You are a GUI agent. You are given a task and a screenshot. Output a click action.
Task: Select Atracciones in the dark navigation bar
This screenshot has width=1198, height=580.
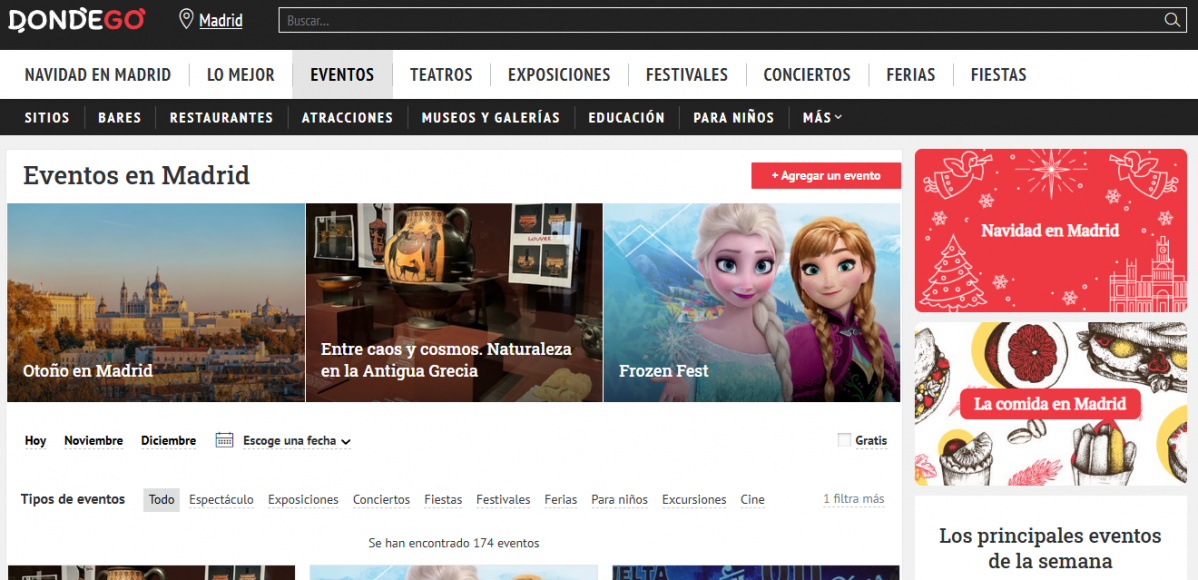(348, 118)
